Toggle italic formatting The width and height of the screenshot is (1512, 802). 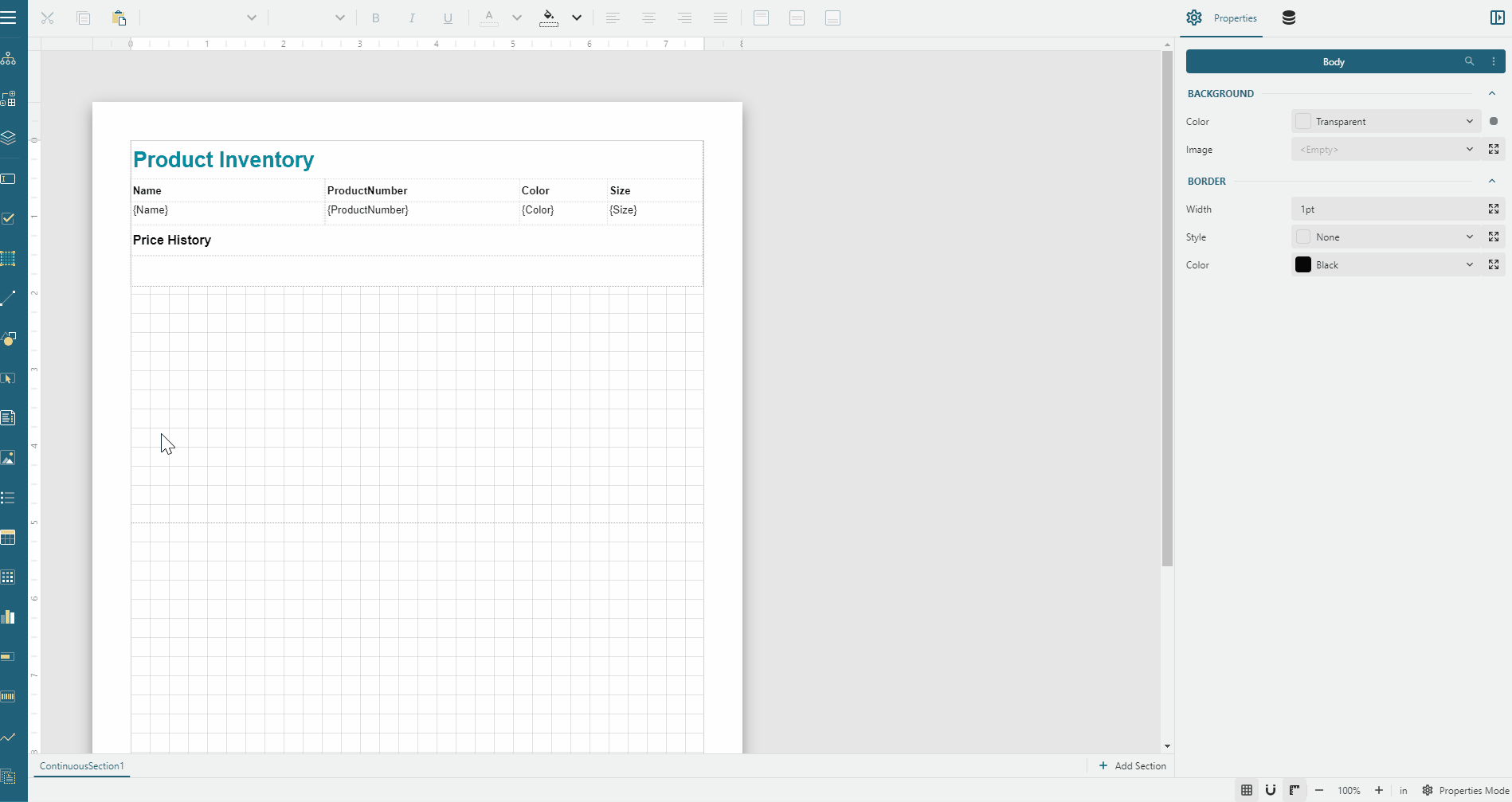412,18
